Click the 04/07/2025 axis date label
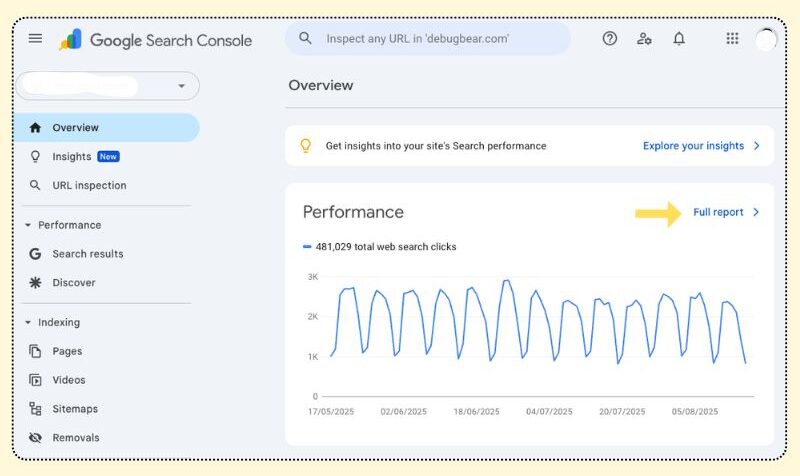The width and height of the screenshot is (800, 476). [549, 411]
